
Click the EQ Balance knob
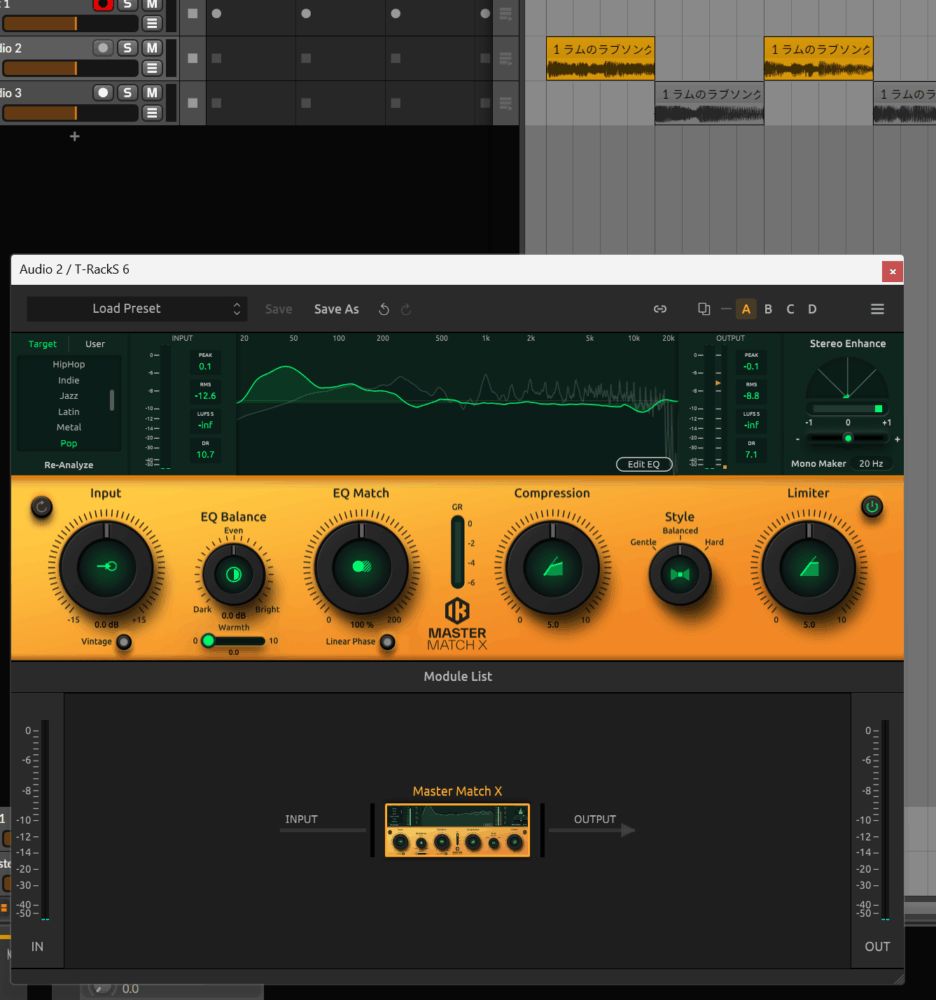(233, 574)
